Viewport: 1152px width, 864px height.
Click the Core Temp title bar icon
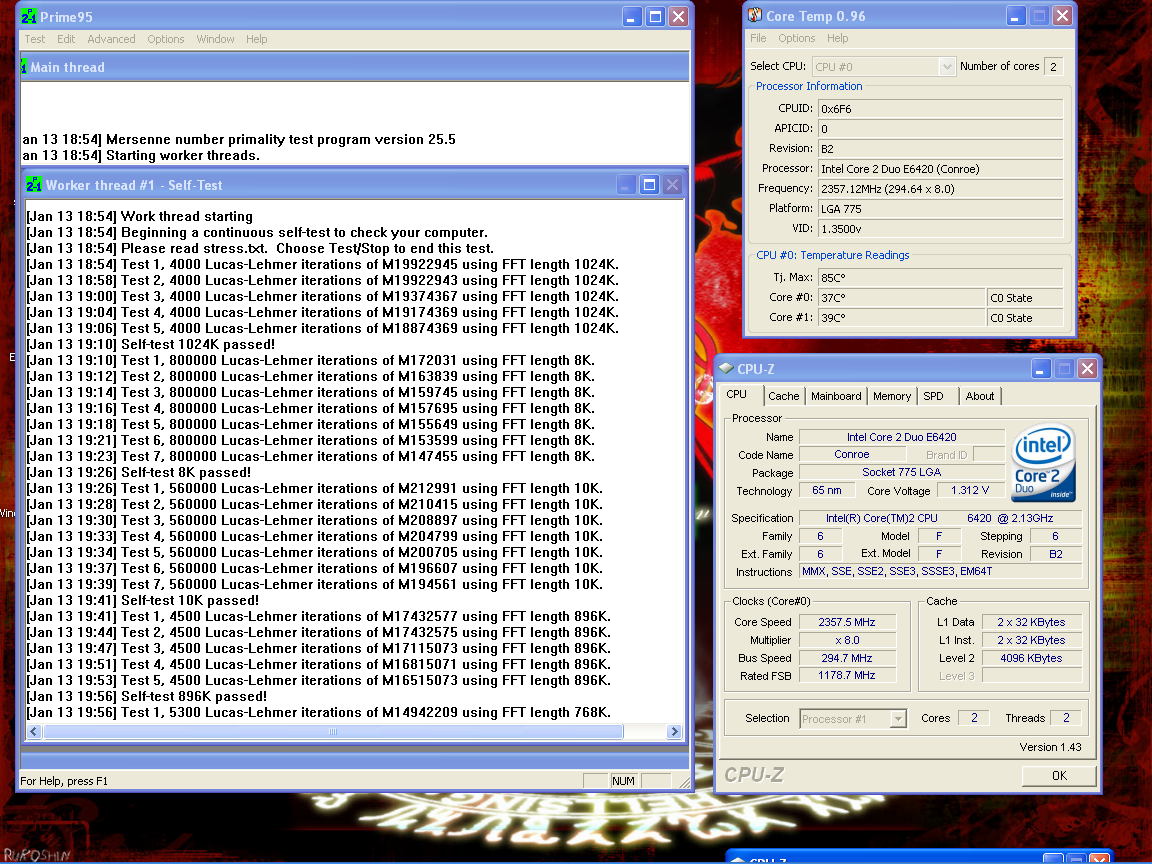coord(755,15)
